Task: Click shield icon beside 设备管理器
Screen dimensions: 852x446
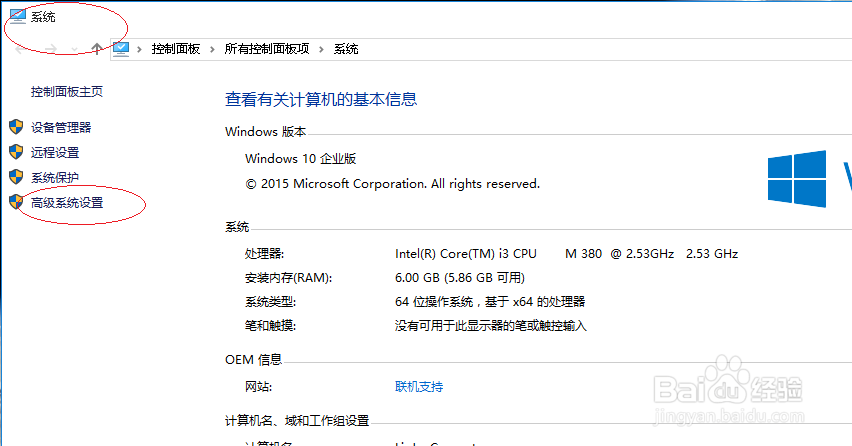Action: click(x=16, y=127)
